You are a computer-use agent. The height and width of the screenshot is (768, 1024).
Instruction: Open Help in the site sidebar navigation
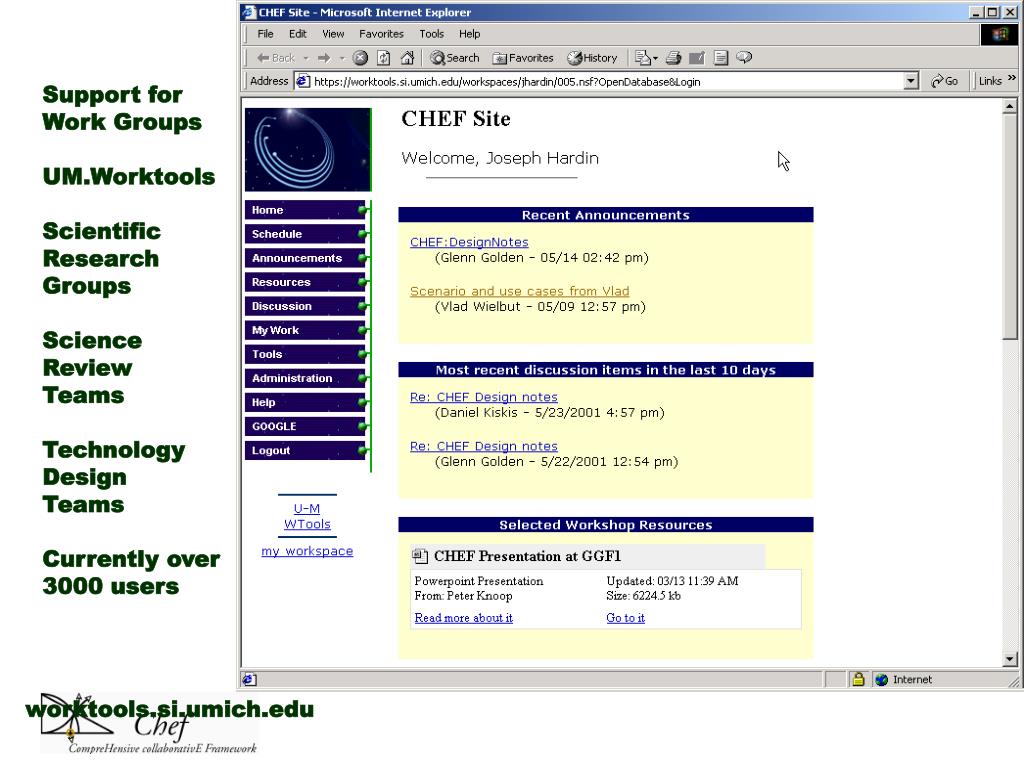pyautogui.click(x=306, y=403)
